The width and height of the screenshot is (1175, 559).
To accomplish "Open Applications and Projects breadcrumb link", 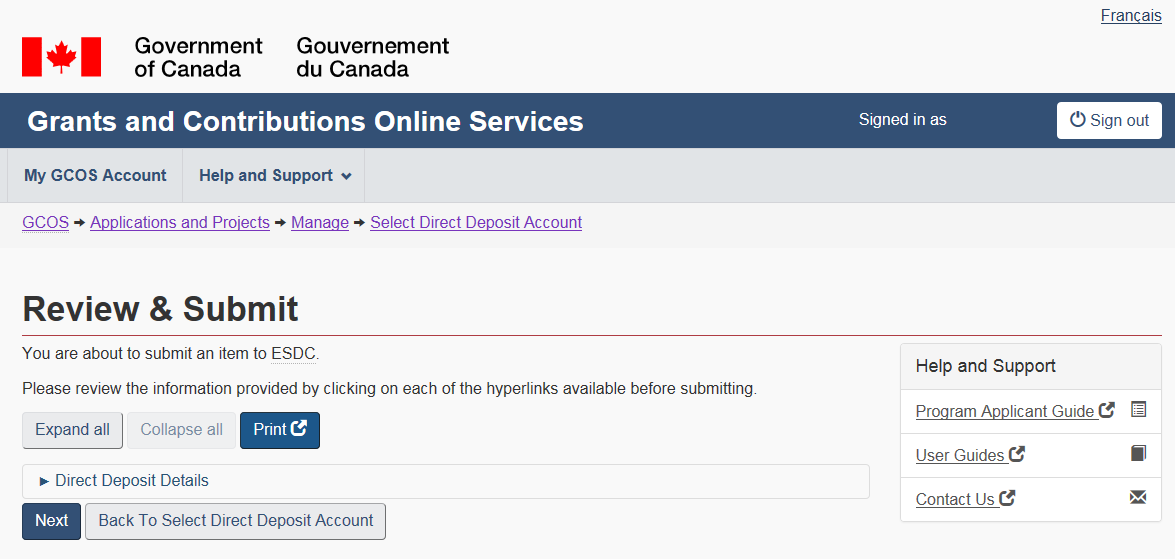I will [x=180, y=223].
